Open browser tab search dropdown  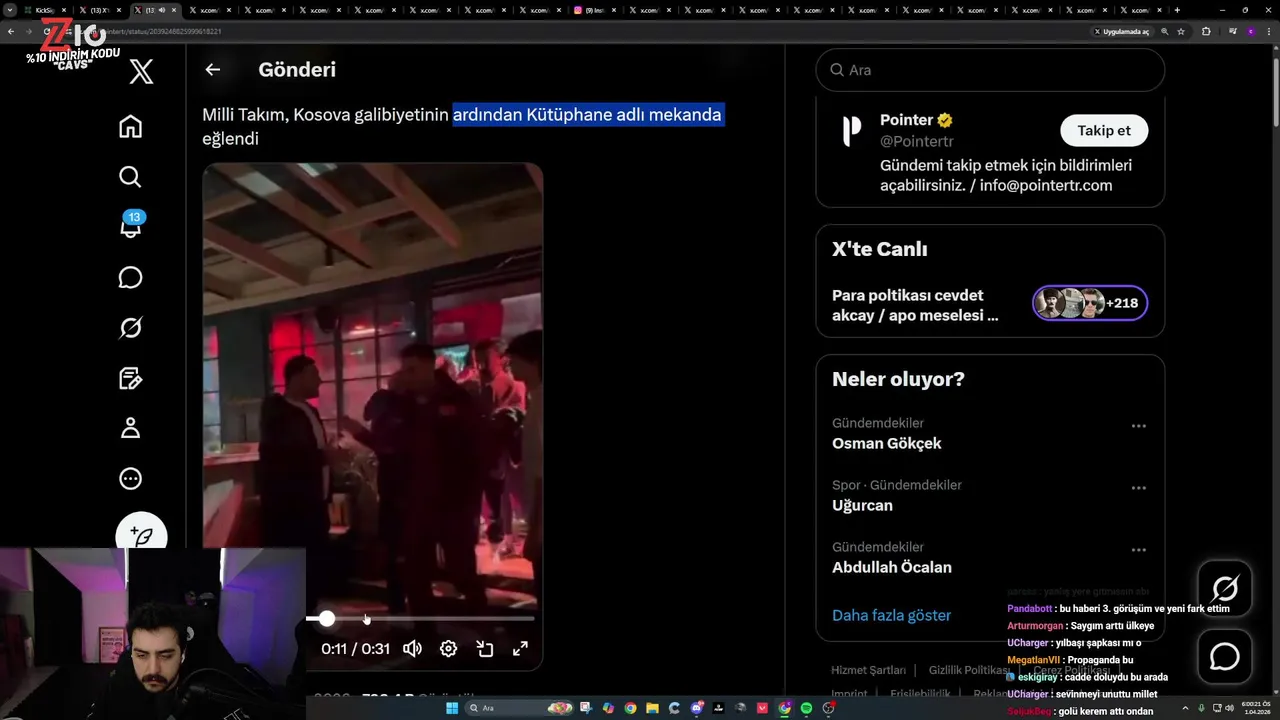click(10, 10)
